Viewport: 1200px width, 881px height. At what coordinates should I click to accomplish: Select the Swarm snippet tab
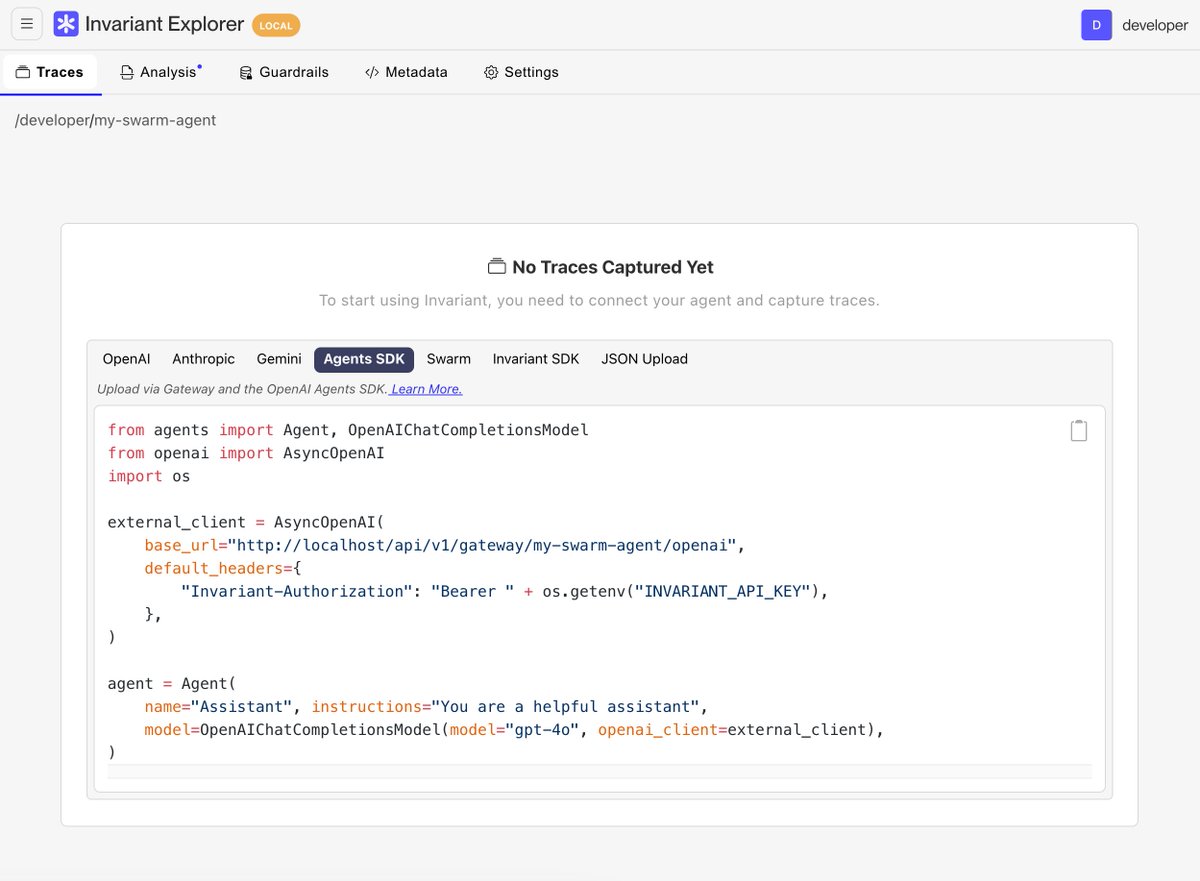[449, 359]
